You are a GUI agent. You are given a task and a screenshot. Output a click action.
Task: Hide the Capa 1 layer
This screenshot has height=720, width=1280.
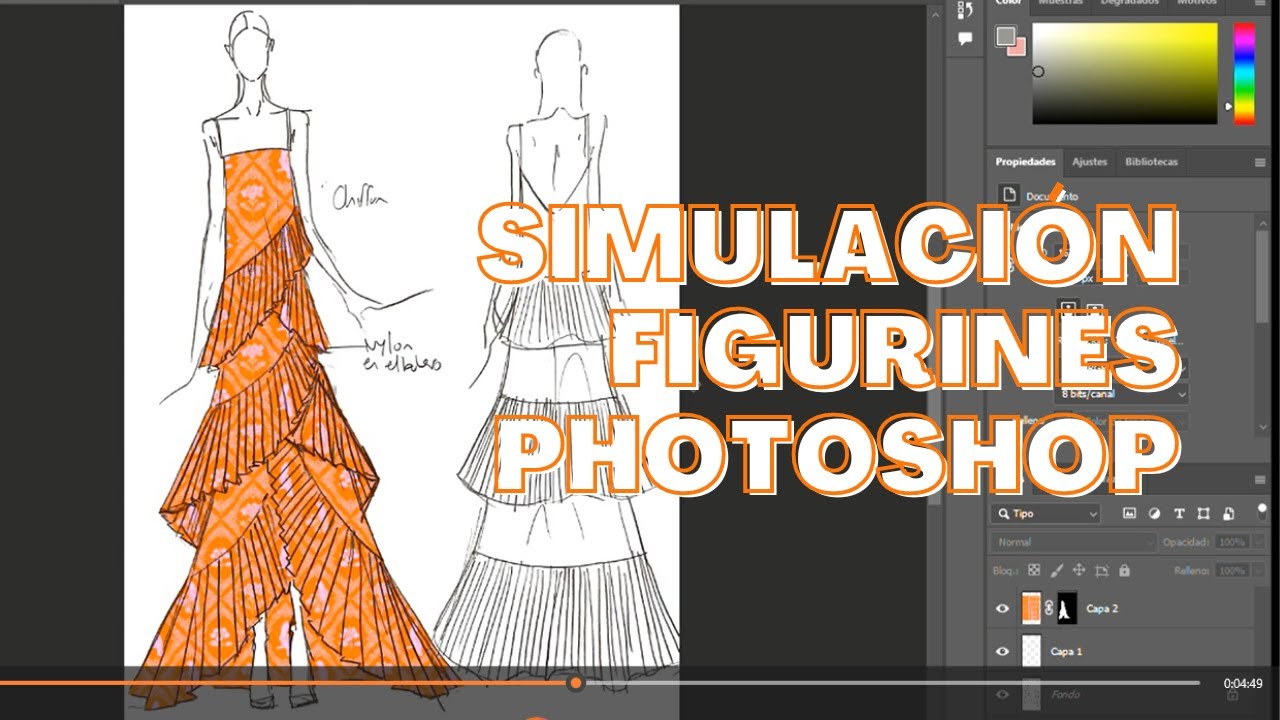click(x=1002, y=651)
